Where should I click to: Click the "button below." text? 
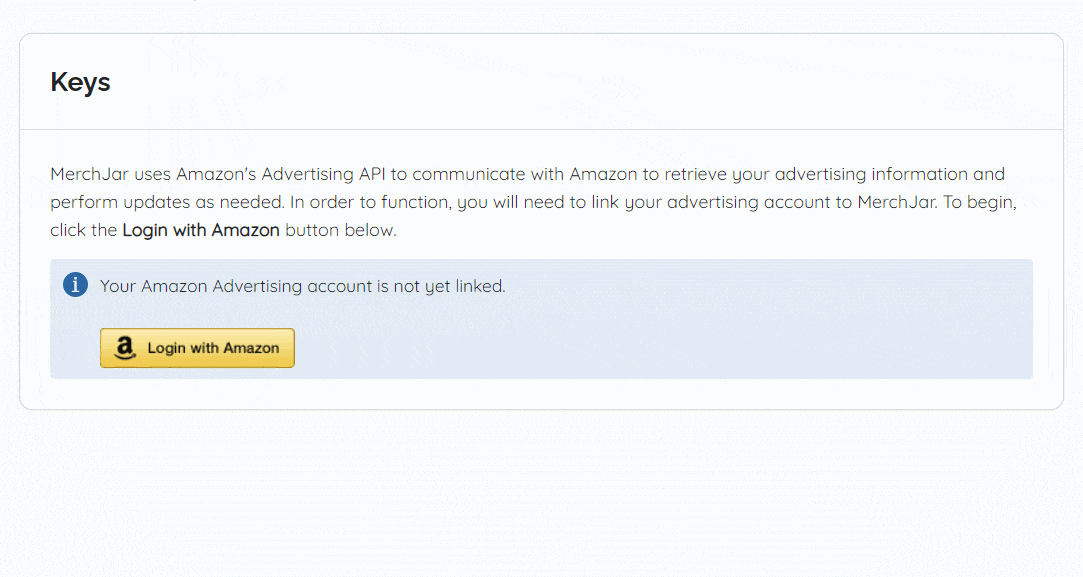(341, 230)
